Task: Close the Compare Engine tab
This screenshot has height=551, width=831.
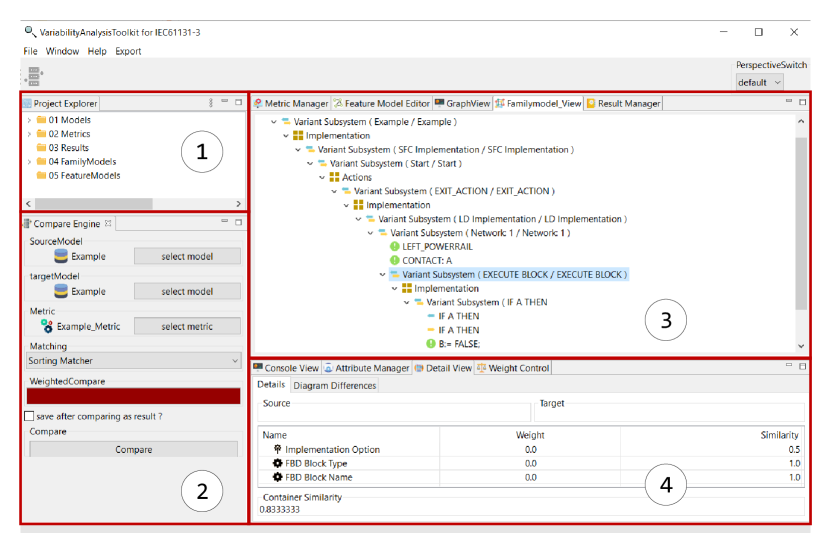Action: coord(108,223)
